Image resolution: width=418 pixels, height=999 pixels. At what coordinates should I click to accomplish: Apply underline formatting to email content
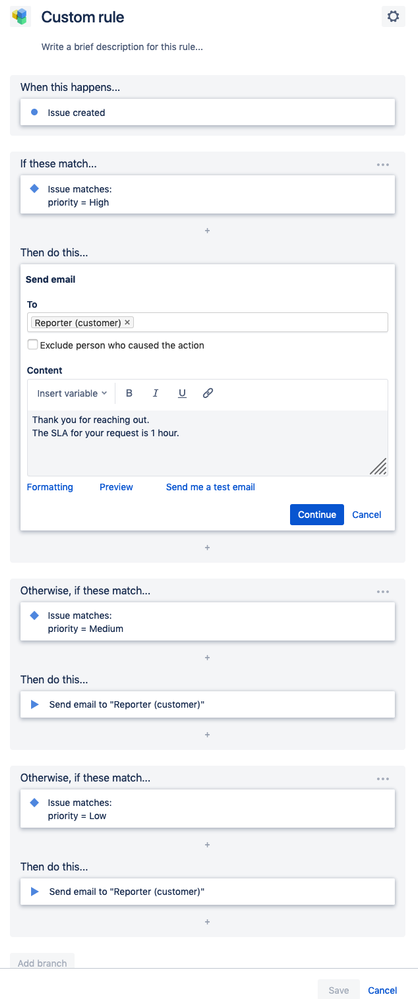182,393
